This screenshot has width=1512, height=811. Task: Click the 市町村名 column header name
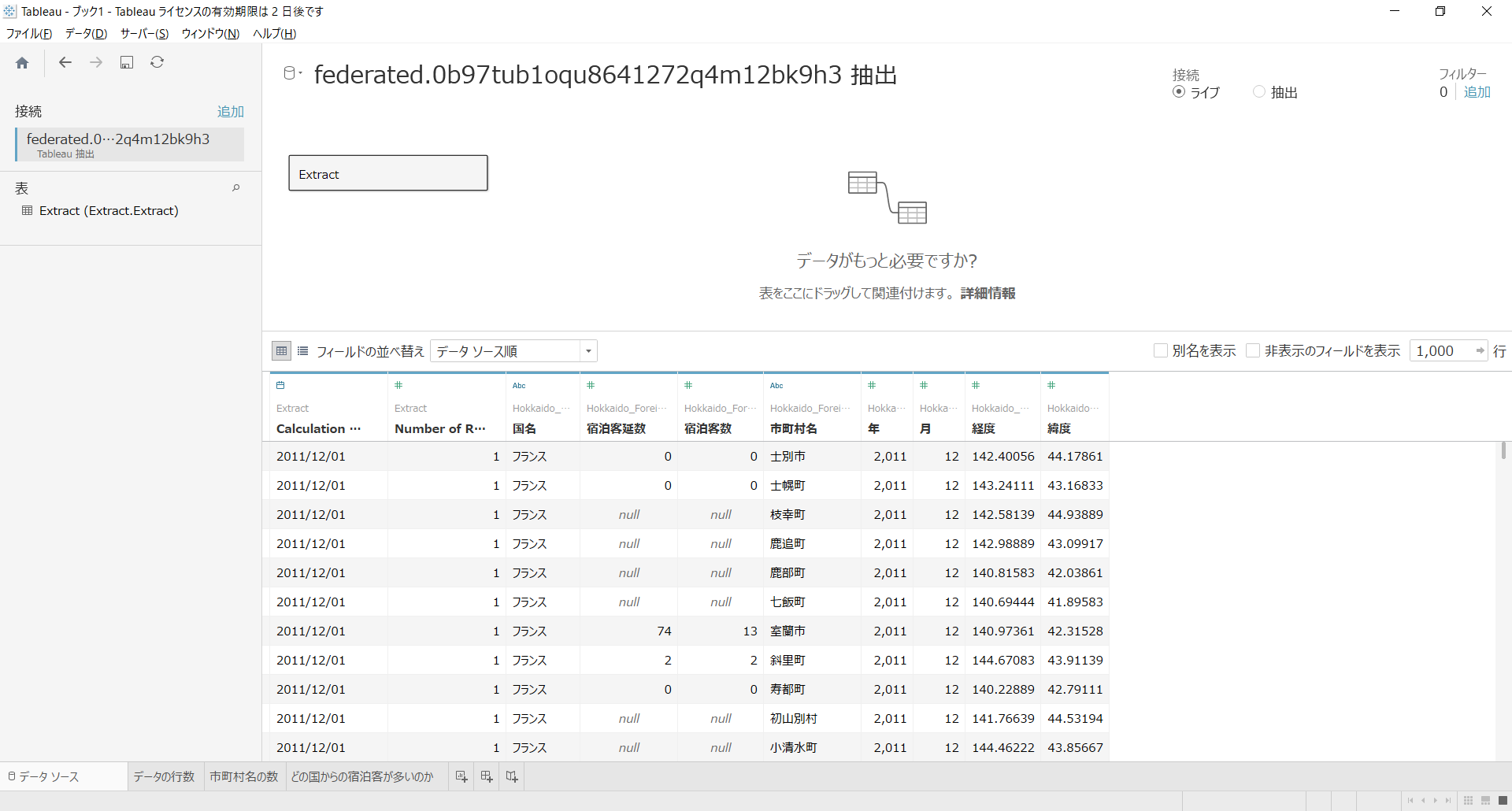tap(794, 429)
